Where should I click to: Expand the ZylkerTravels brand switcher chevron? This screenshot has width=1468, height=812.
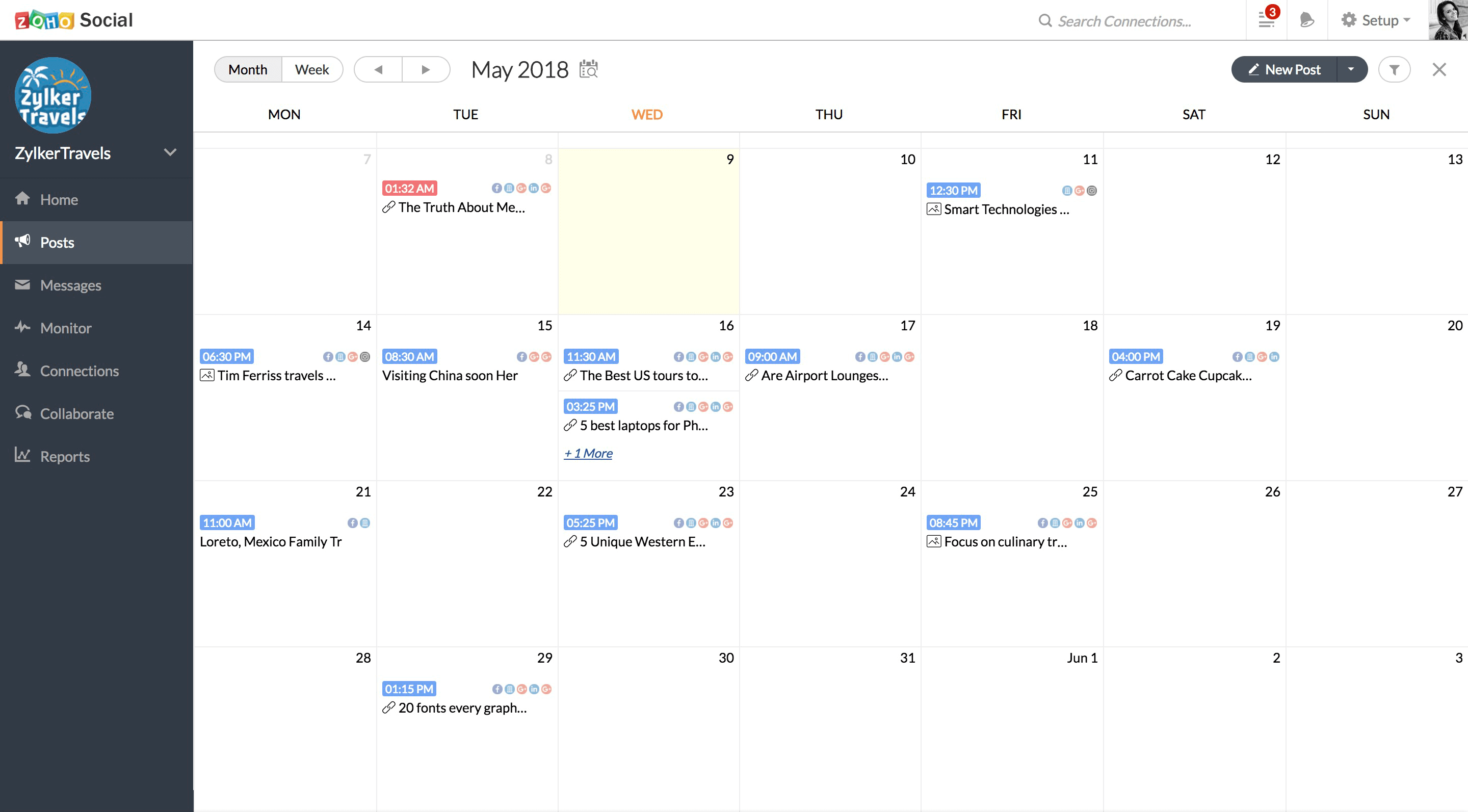pyautogui.click(x=170, y=153)
